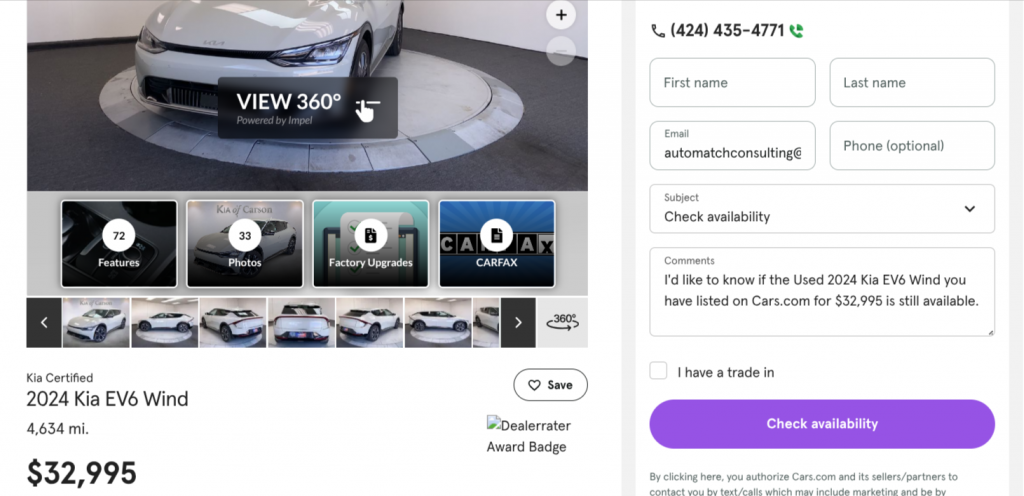The image size is (1024, 496).
Task: Open the 33 Photos card
Action: 245,243
